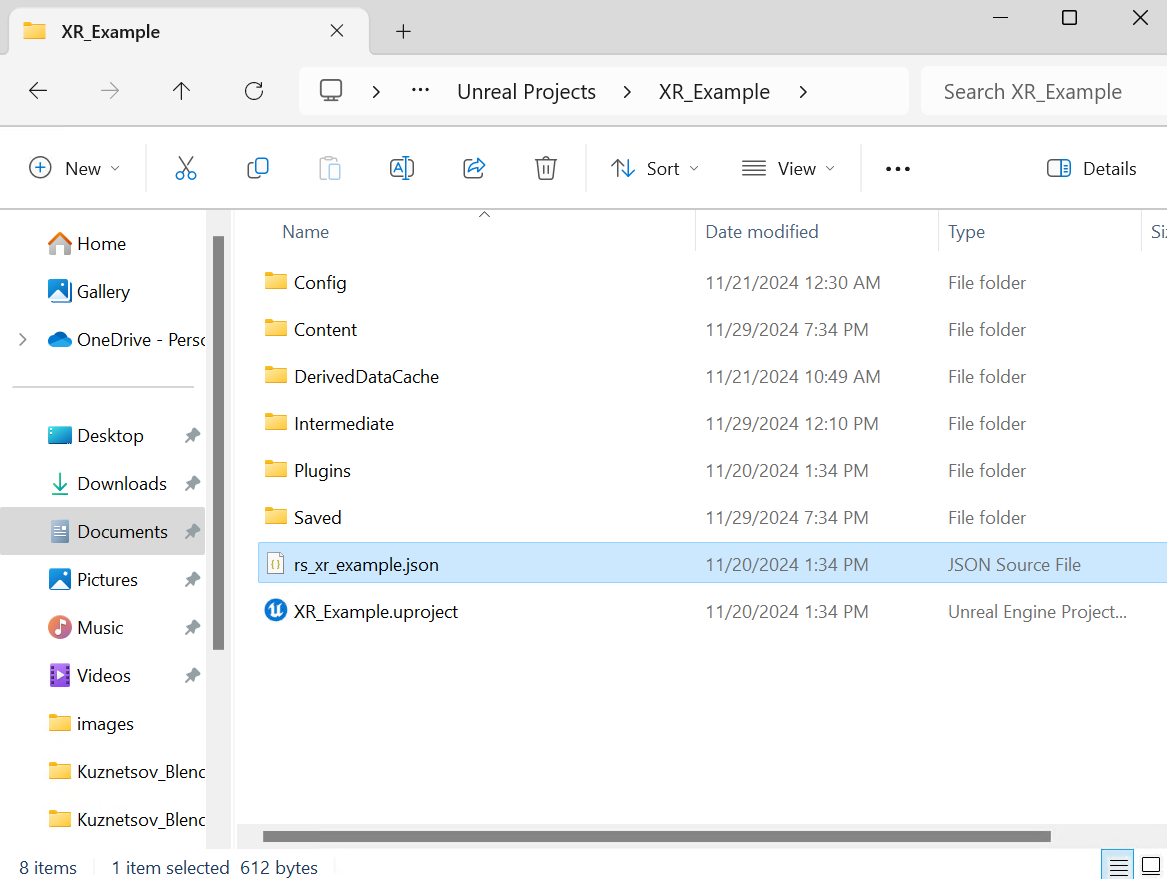Unpin Pictures using its pin icon
The width and height of the screenshot is (1167, 879).
click(192, 579)
